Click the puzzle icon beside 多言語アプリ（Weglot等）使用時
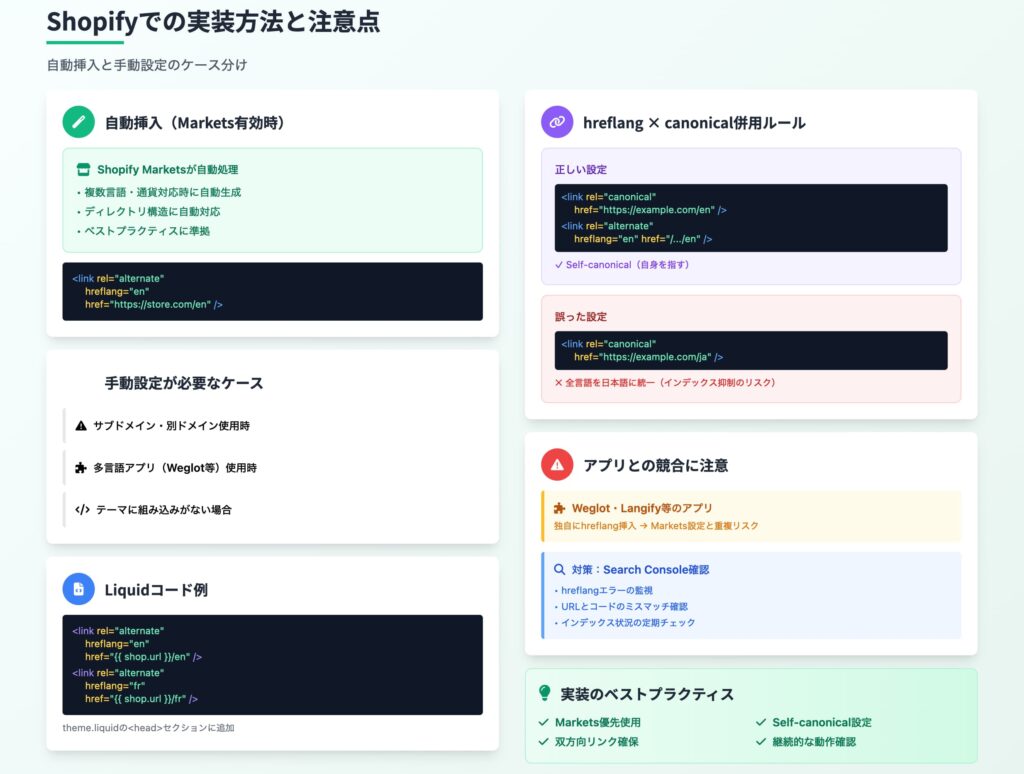Image resolution: width=1024 pixels, height=774 pixels. [81, 468]
